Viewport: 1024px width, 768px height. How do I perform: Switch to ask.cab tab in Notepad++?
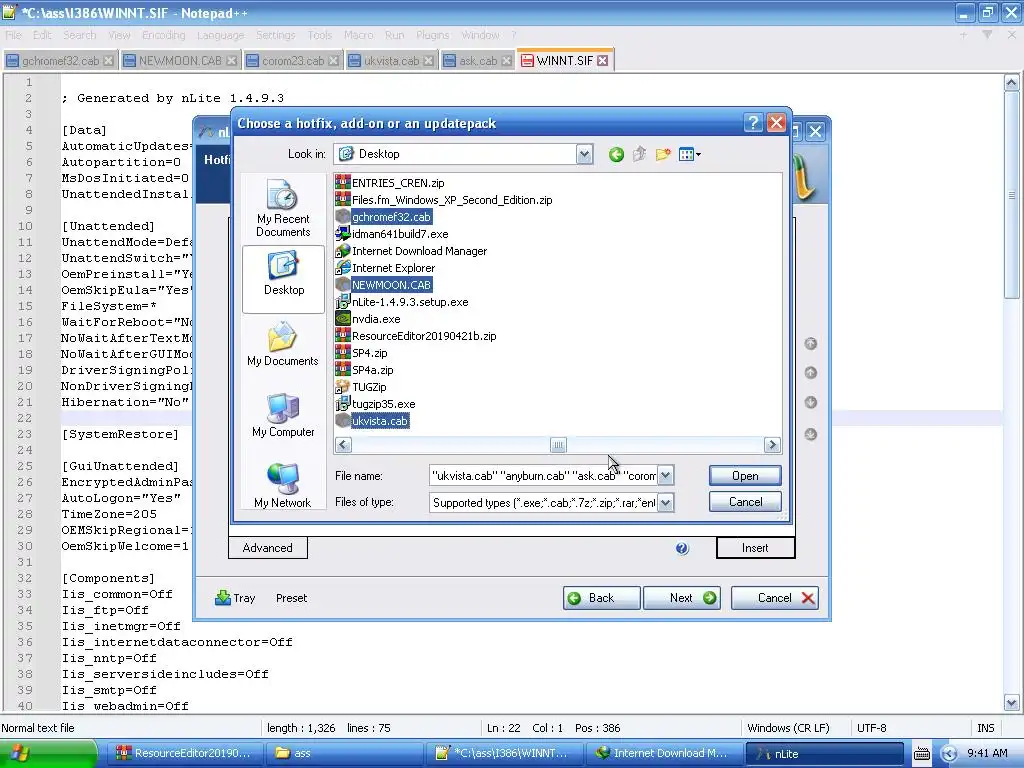click(x=477, y=61)
